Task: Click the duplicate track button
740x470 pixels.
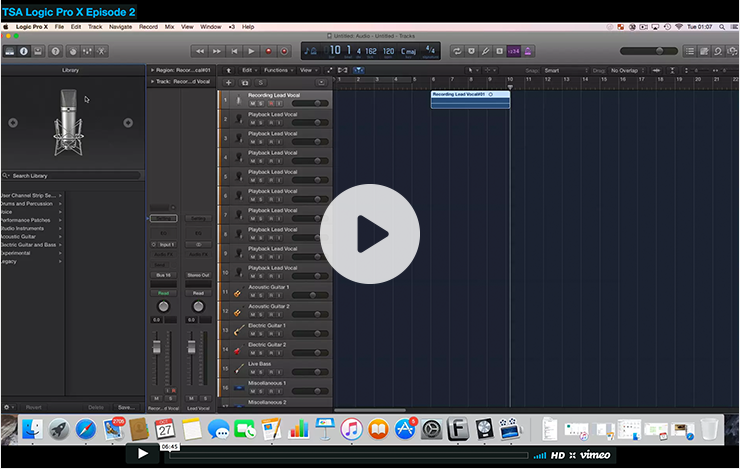Action: 244,83
